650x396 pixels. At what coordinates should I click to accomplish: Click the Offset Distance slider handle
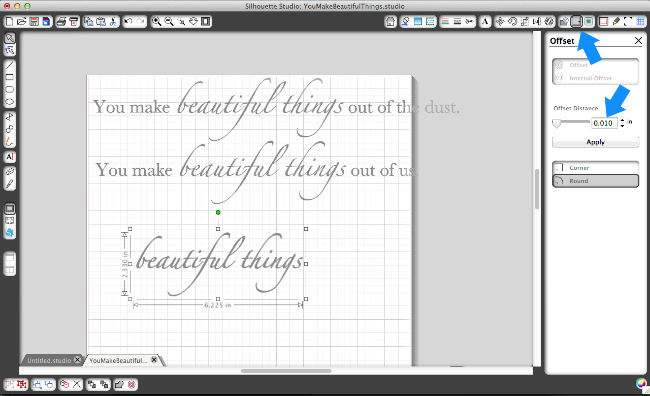click(557, 123)
